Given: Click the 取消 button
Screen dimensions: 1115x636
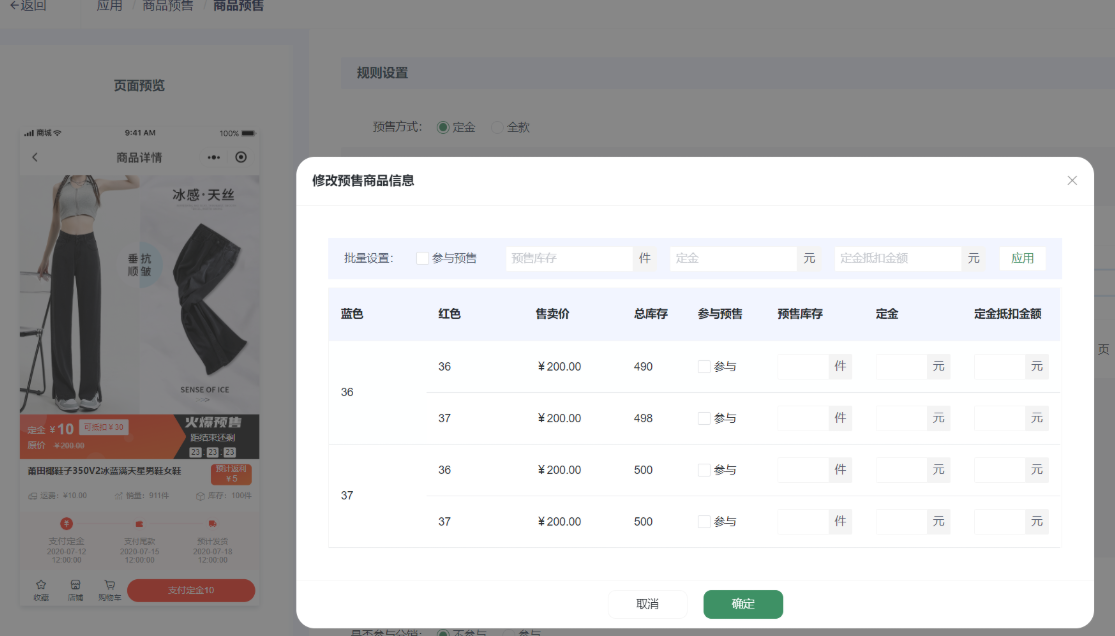Looking at the screenshot, I should (x=647, y=604).
